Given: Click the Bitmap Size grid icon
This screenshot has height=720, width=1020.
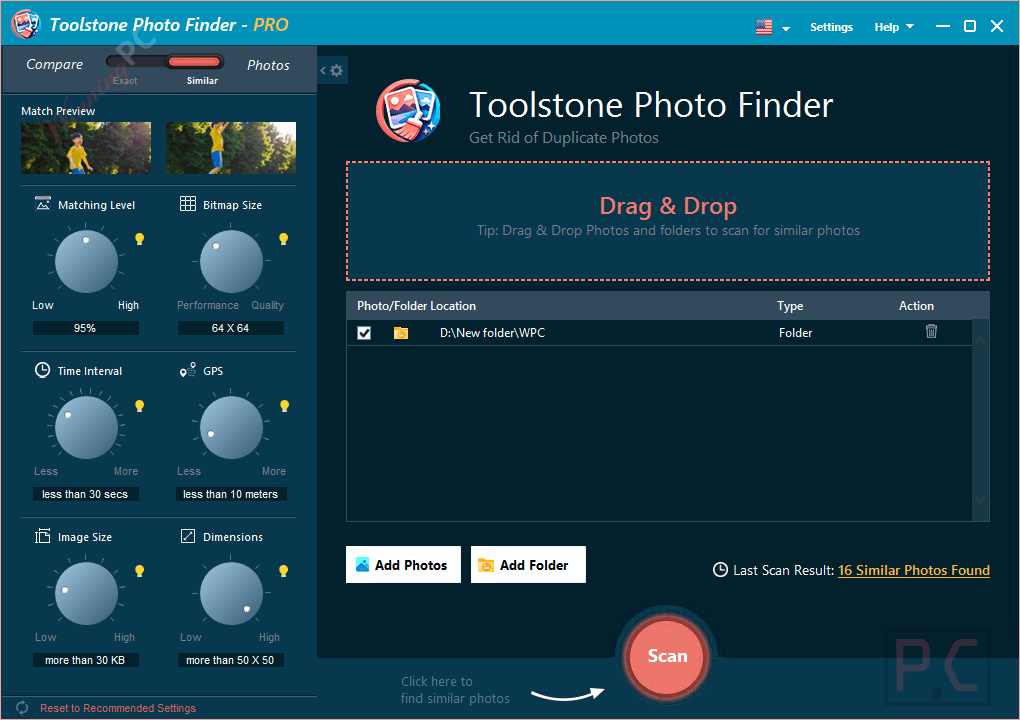Looking at the screenshot, I should 187,204.
